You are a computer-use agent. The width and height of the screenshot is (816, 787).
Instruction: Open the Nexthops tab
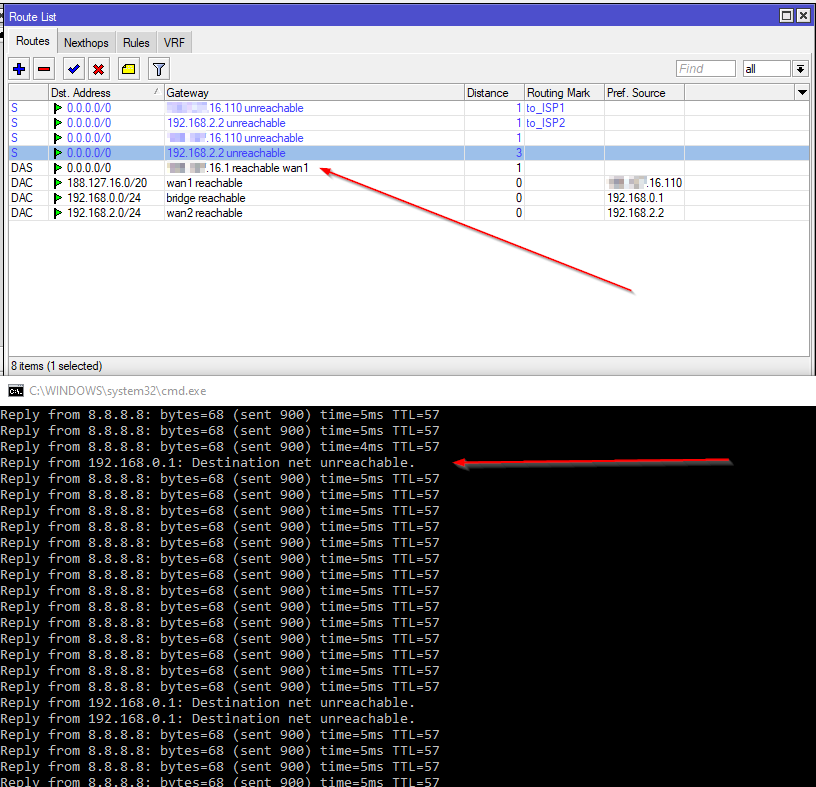tap(86, 43)
